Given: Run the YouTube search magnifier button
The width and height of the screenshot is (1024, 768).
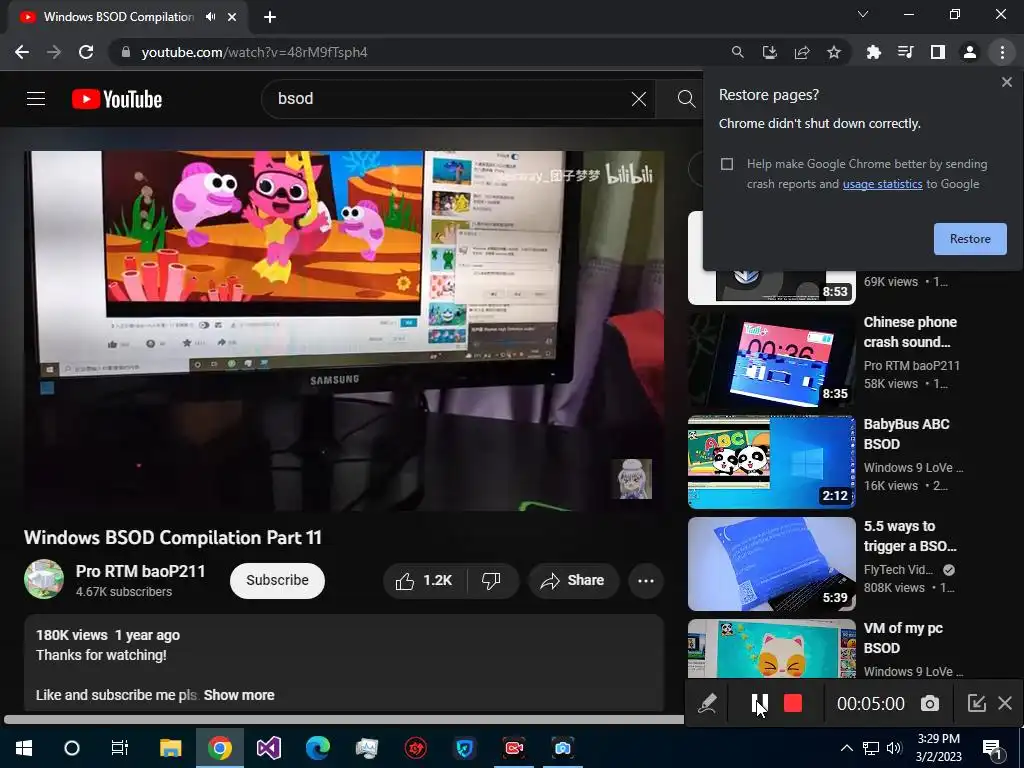Looking at the screenshot, I should pyautogui.click(x=686, y=99).
